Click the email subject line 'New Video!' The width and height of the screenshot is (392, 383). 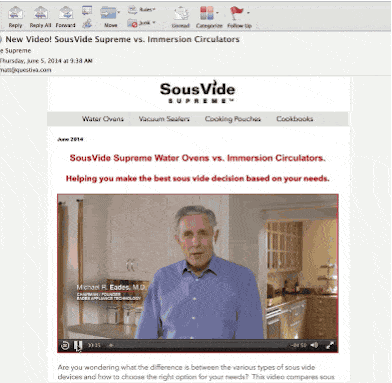122,39
